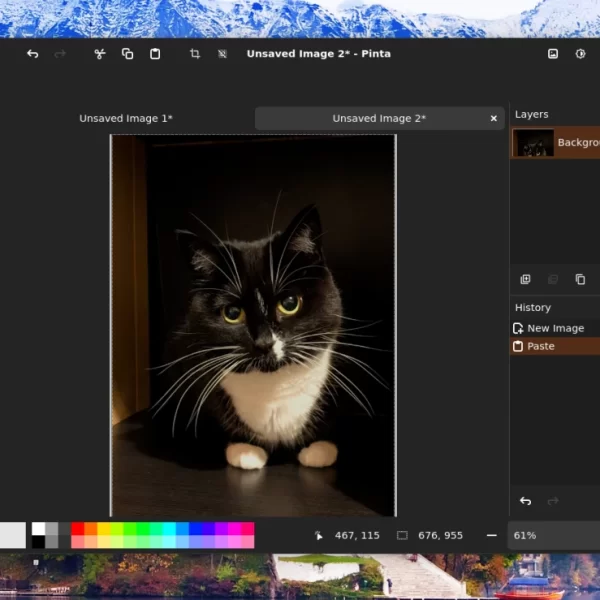Undo the last step in the History panel
This screenshot has width=600, height=600.
click(x=526, y=501)
